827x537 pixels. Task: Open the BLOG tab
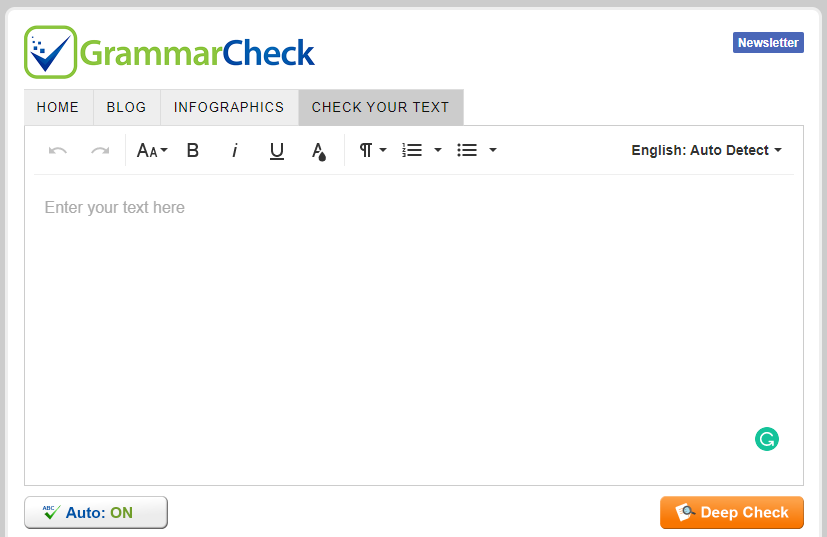pyautogui.click(x=127, y=107)
